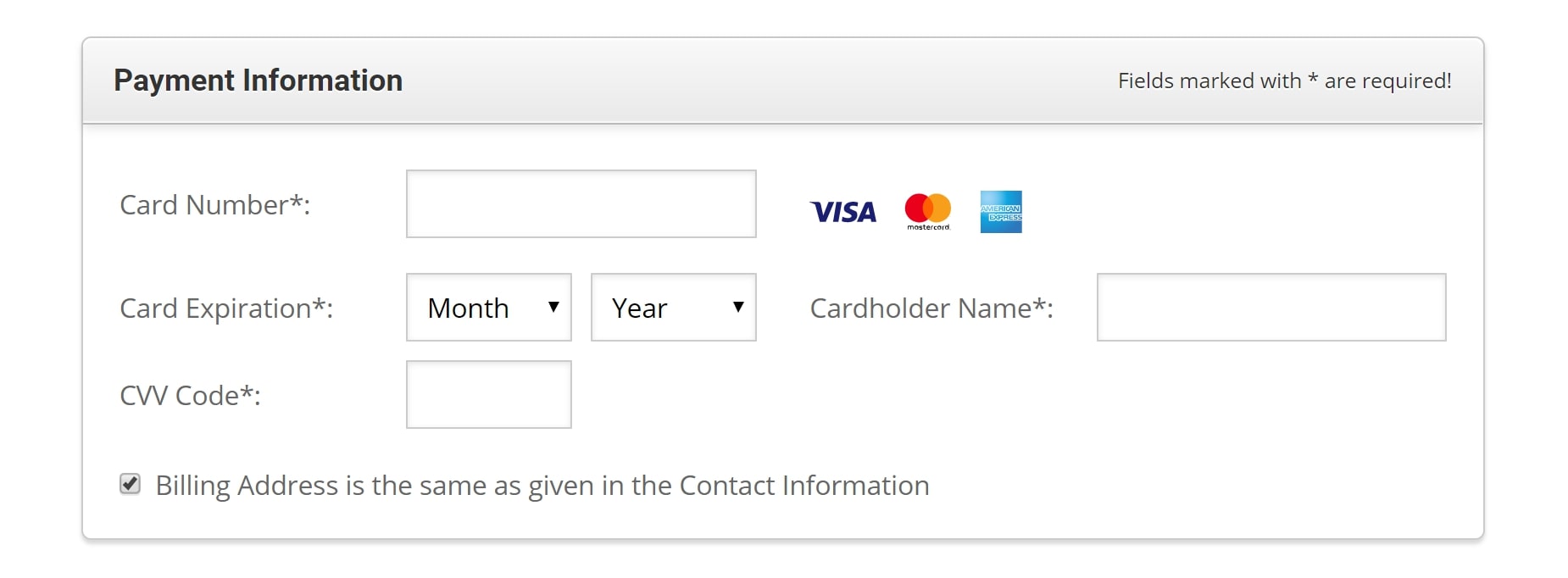This screenshot has width=1568, height=578.
Task: Open the Year expiration dropdown
Action: point(674,307)
